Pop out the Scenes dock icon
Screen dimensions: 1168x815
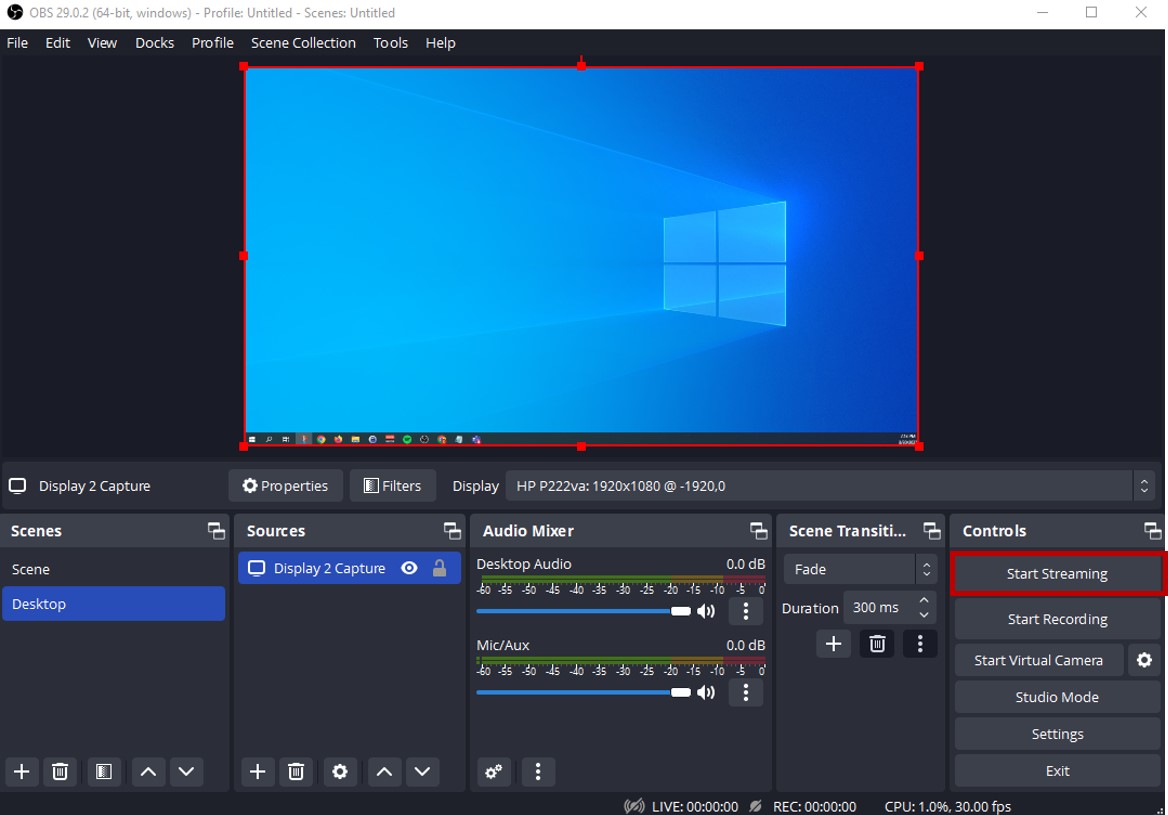(216, 531)
